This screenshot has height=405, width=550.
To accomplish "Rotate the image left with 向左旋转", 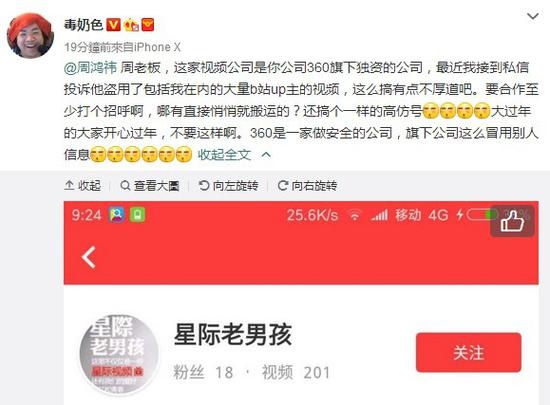I will click(x=228, y=185).
